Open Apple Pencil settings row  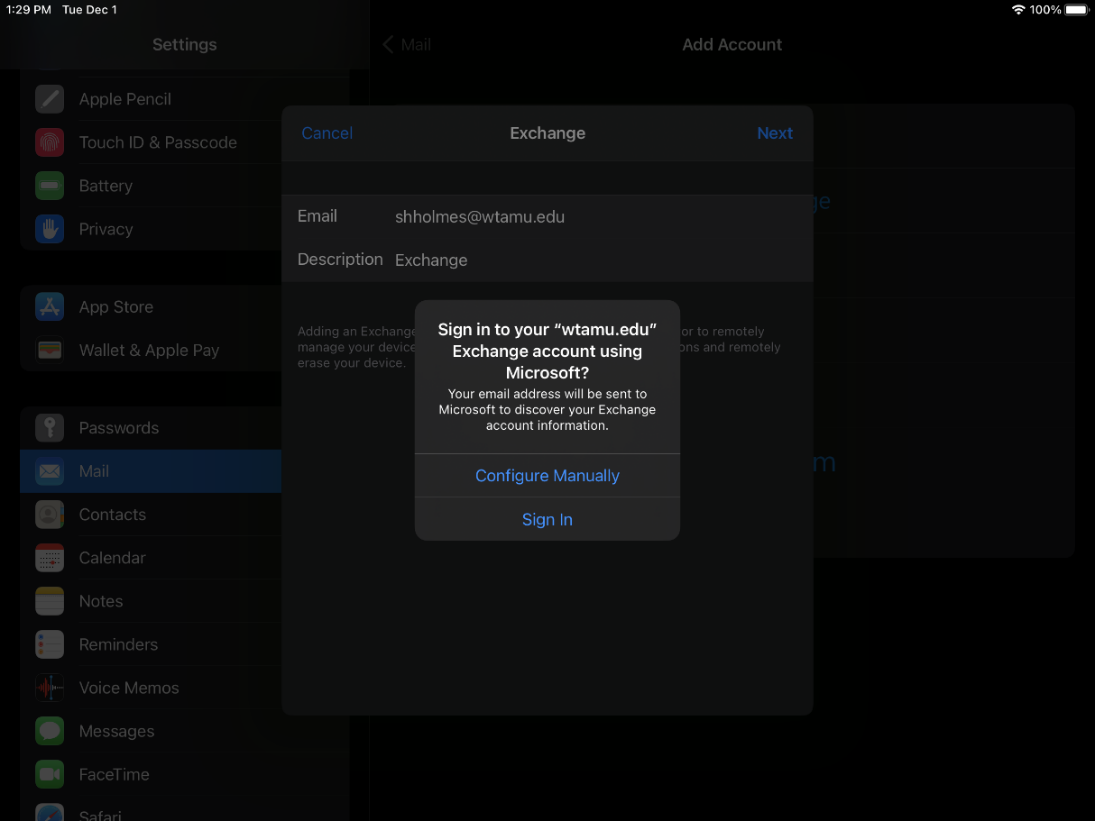point(151,99)
